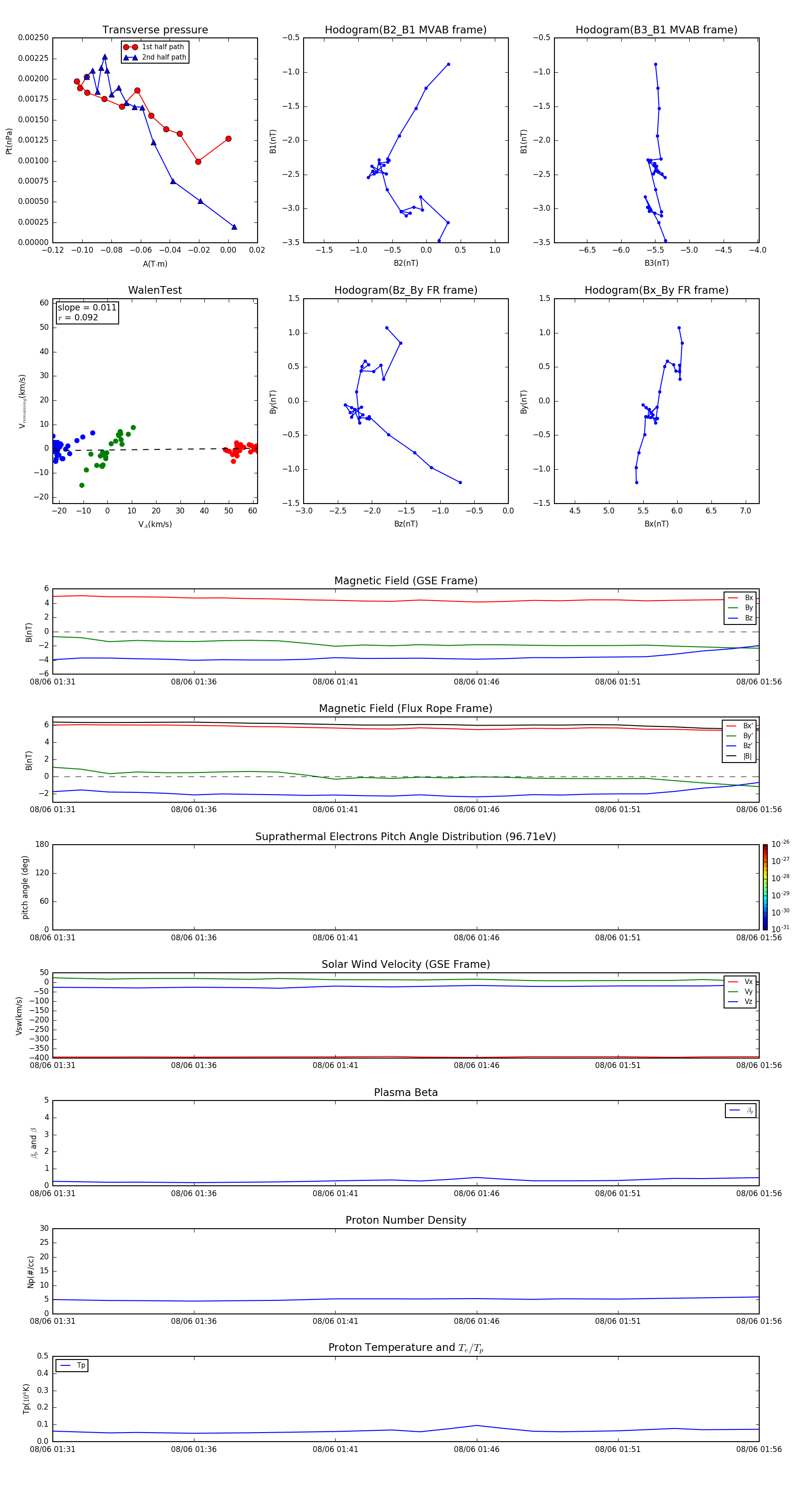Screen dimensions: 812x1489
Task: Select Bz' in Flux Rope legend
Action: [x=740, y=746]
